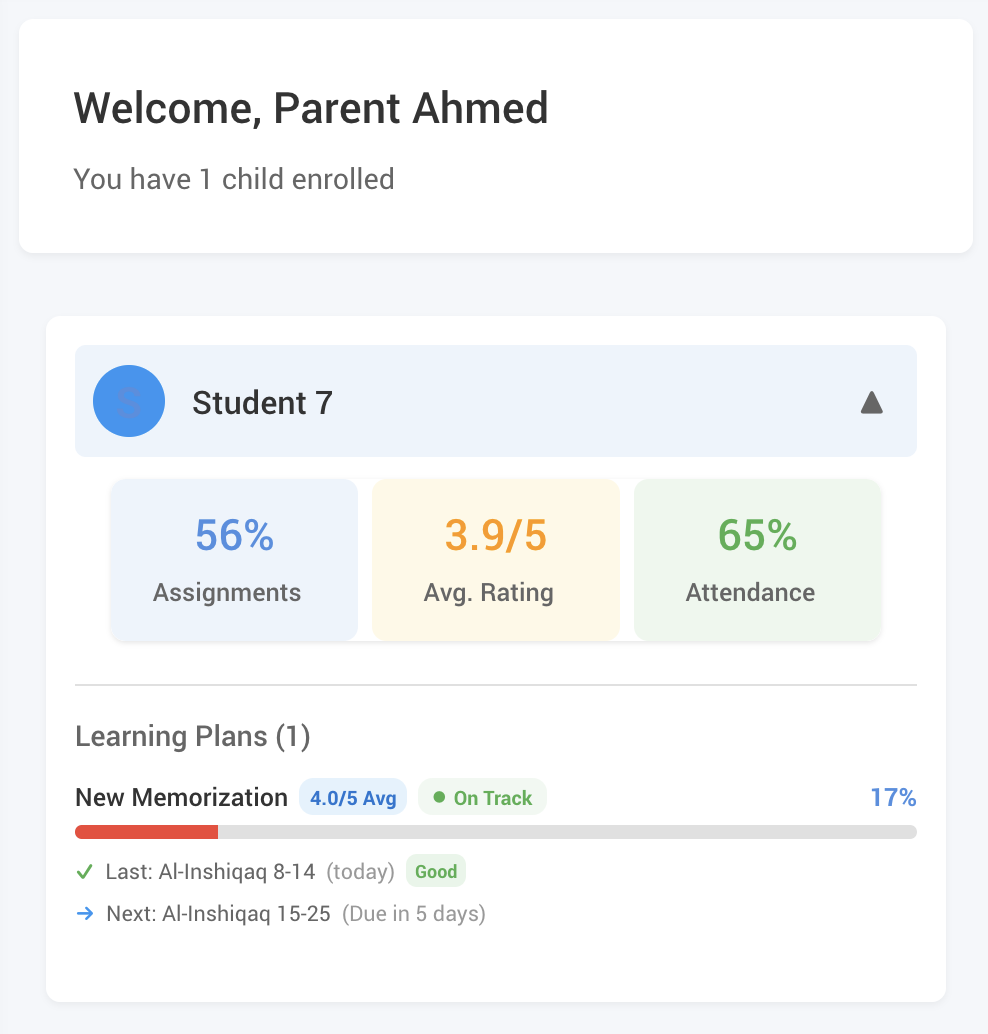Click the blue arrow beside the next assignment
The image size is (988, 1034).
point(84,913)
